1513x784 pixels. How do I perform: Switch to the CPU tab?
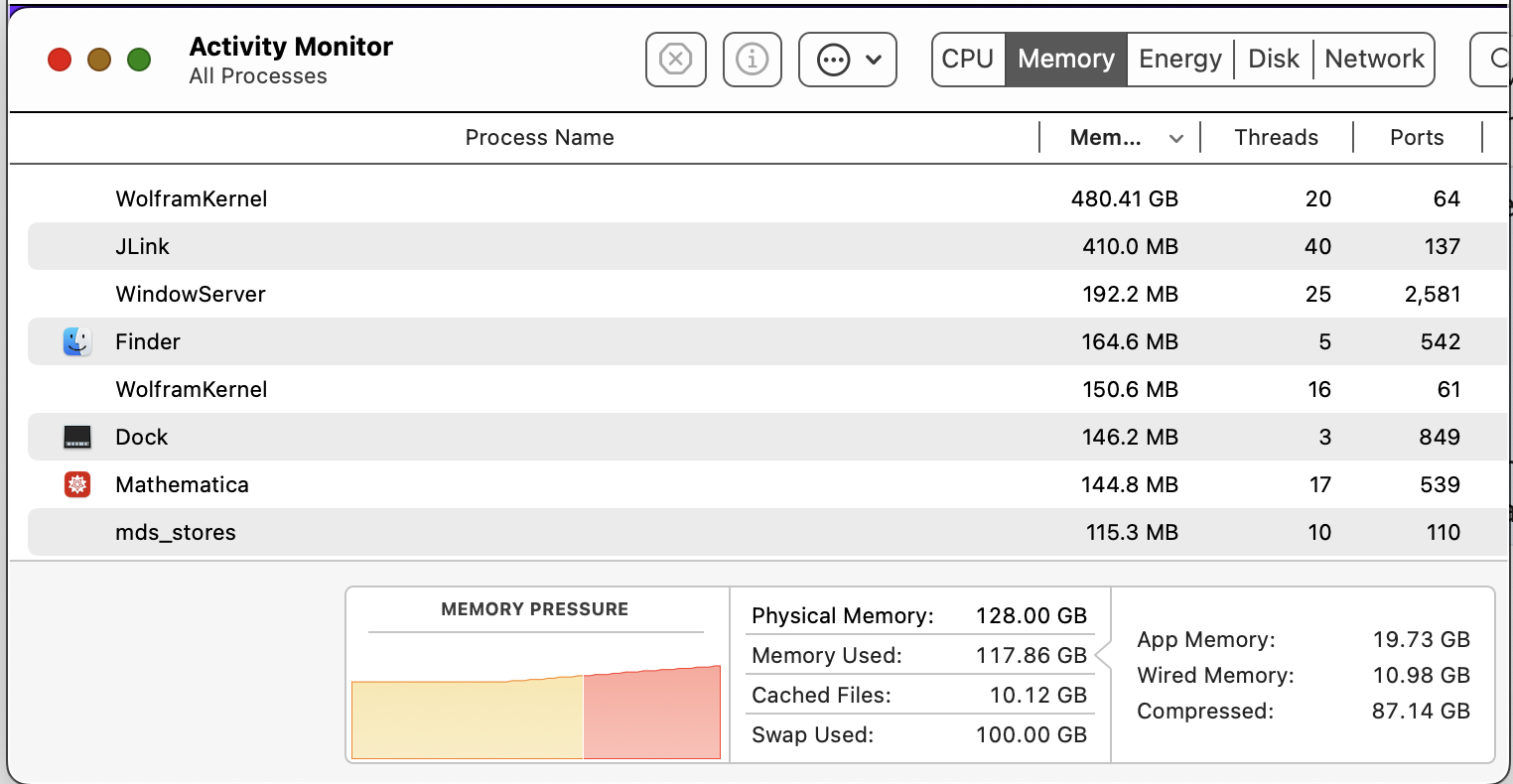pyautogui.click(x=968, y=60)
